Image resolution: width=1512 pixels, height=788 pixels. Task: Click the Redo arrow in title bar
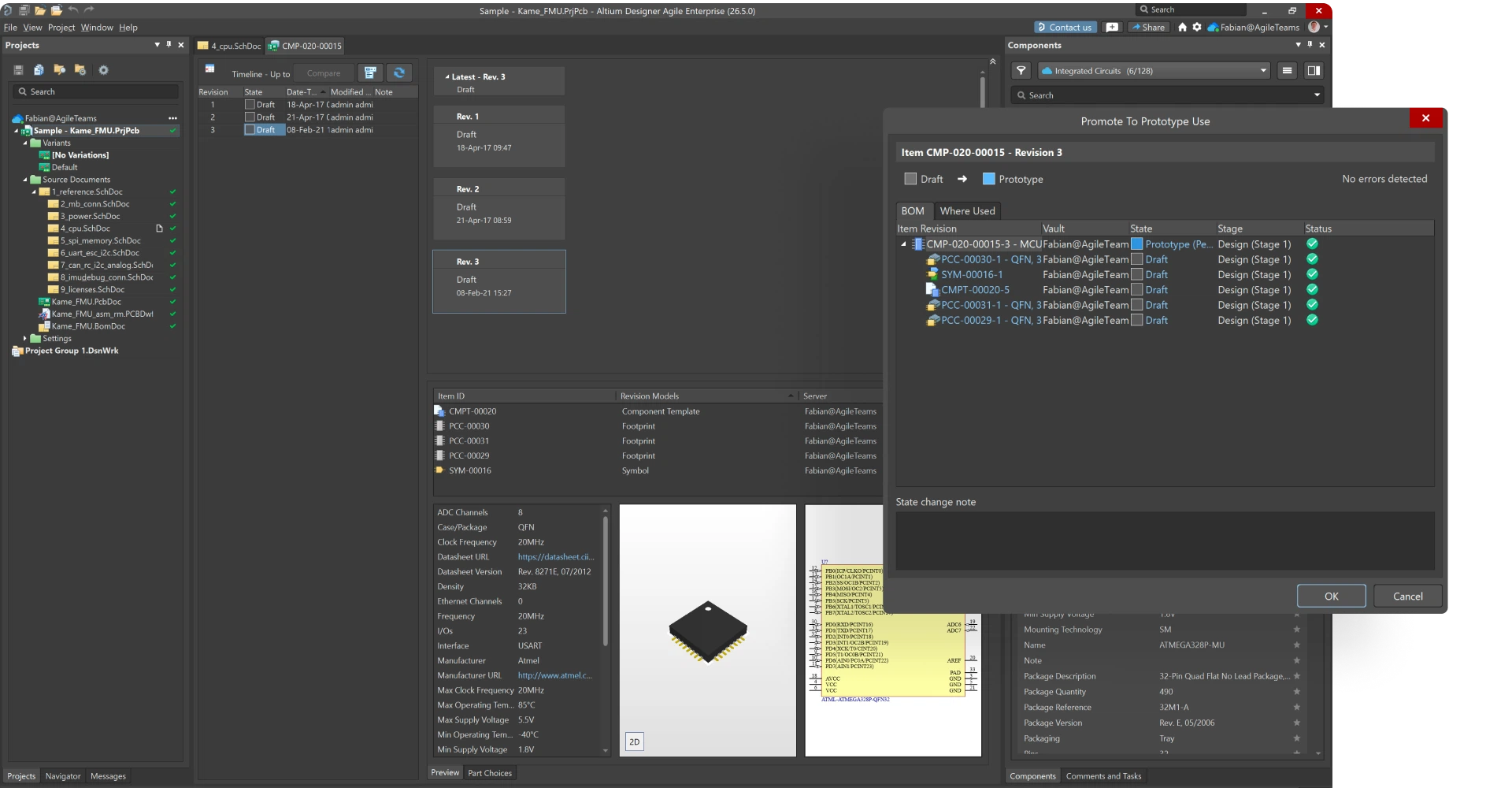tap(88, 9)
